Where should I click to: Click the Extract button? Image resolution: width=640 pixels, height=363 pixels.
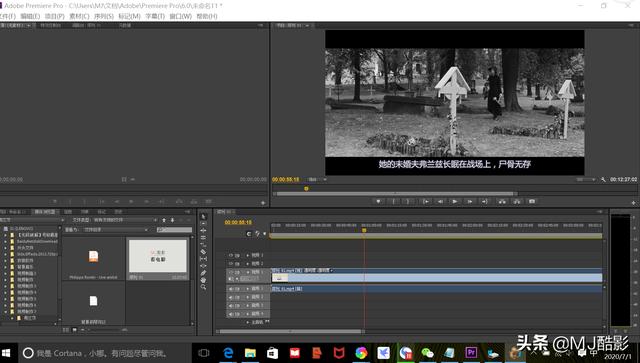(x=517, y=201)
